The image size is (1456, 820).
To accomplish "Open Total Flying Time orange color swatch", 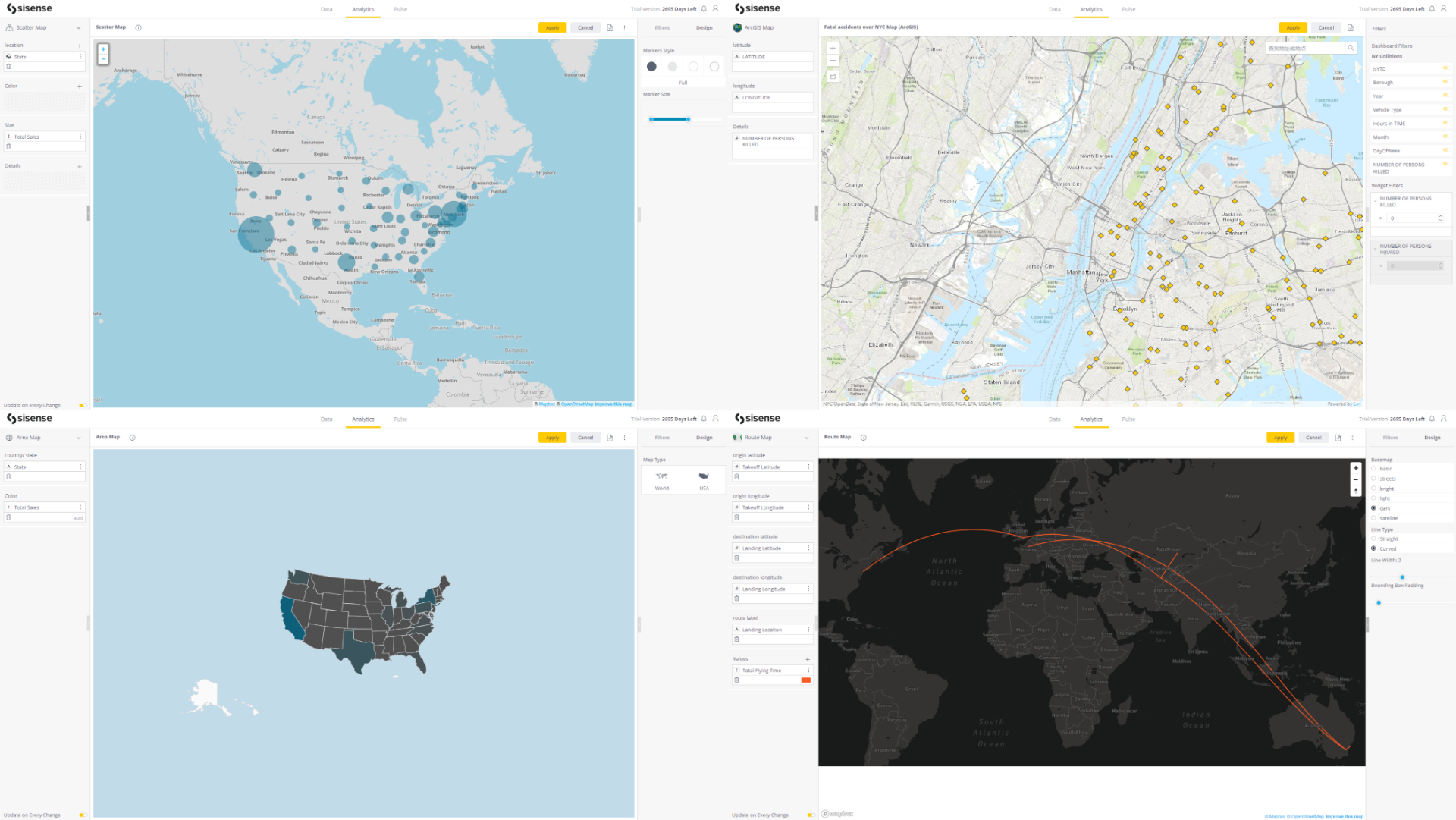I will [805, 680].
